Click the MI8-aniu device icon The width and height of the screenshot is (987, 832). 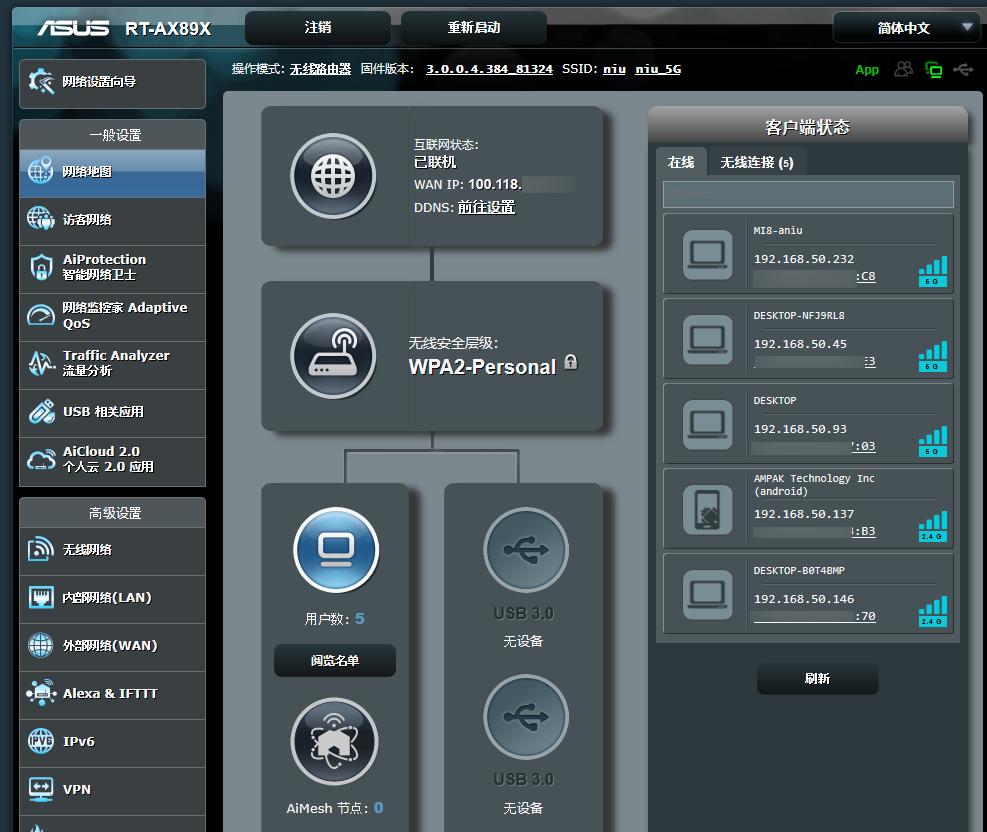(x=708, y=254)
